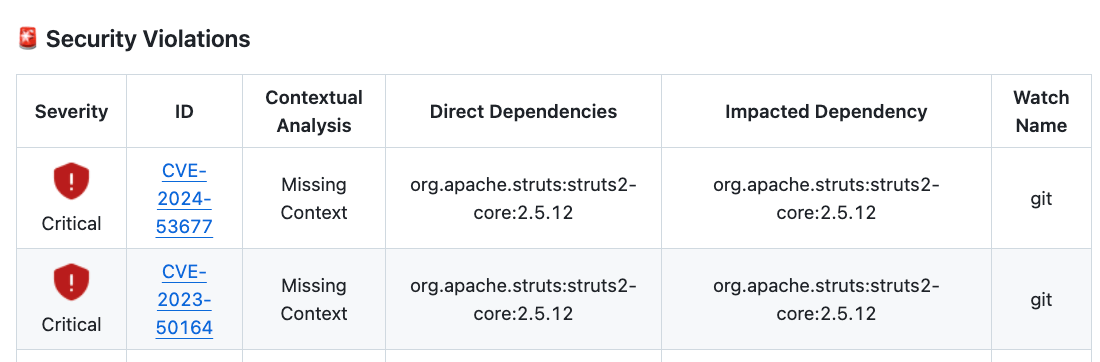Click the git watch name for CVE-2023-50164

point(1042,300)
